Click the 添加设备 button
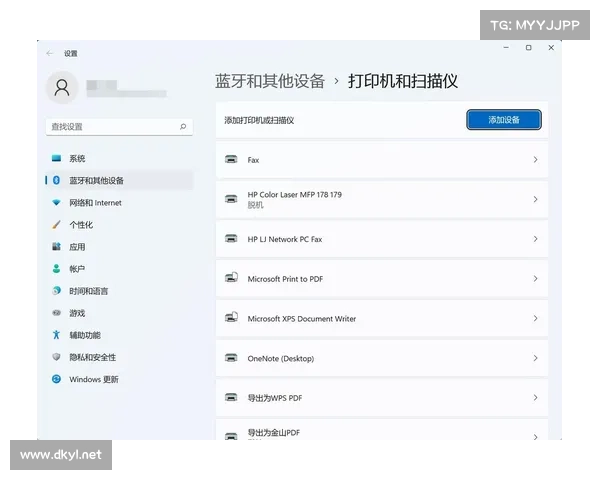600x480 pixels. (504, 120)
